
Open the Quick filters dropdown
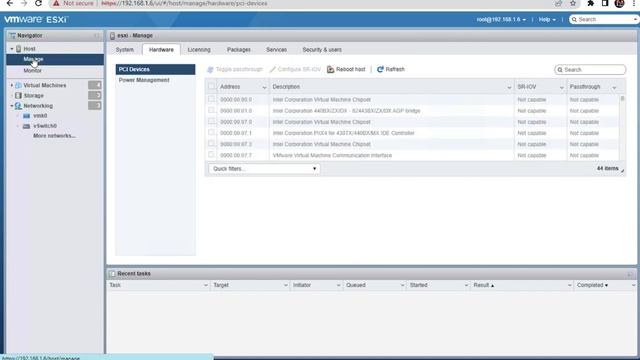click(264, 169)
